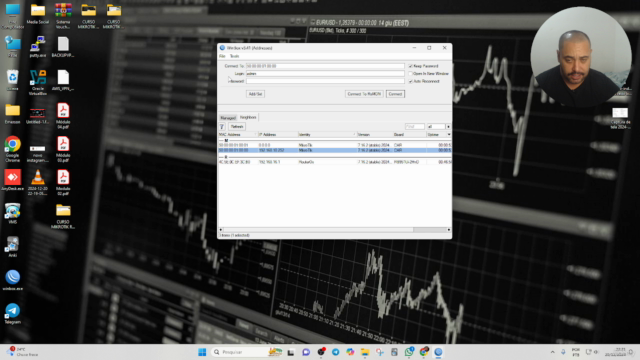Image resolution: width=640 pixels, height=360 pixels.
Task: Open Oracle VirtualBox desktop shortcut
Action: [38, 82]
